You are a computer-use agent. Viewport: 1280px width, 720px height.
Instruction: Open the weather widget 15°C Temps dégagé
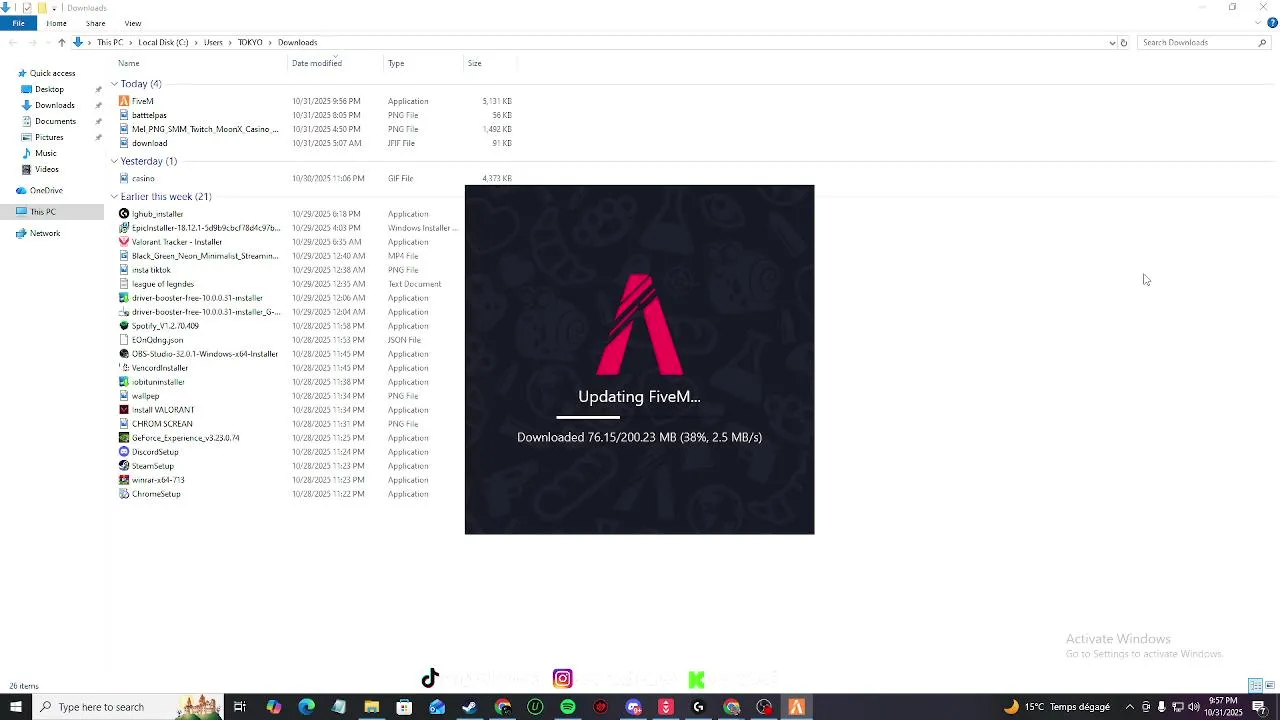click(x=1057, y=707)
